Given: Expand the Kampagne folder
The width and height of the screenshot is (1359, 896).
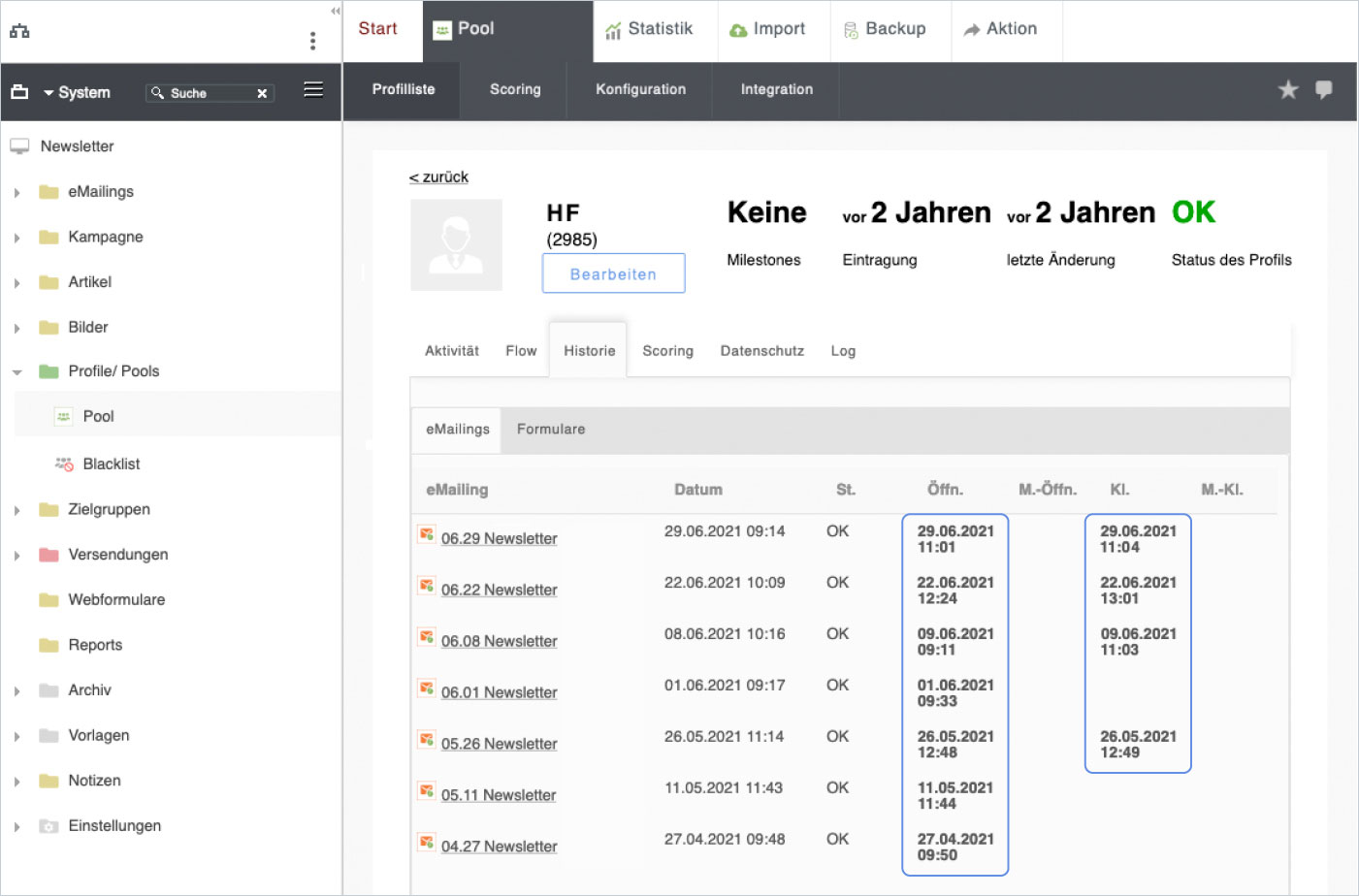Looking at the screenshot, I should click(x=17, y=238).
